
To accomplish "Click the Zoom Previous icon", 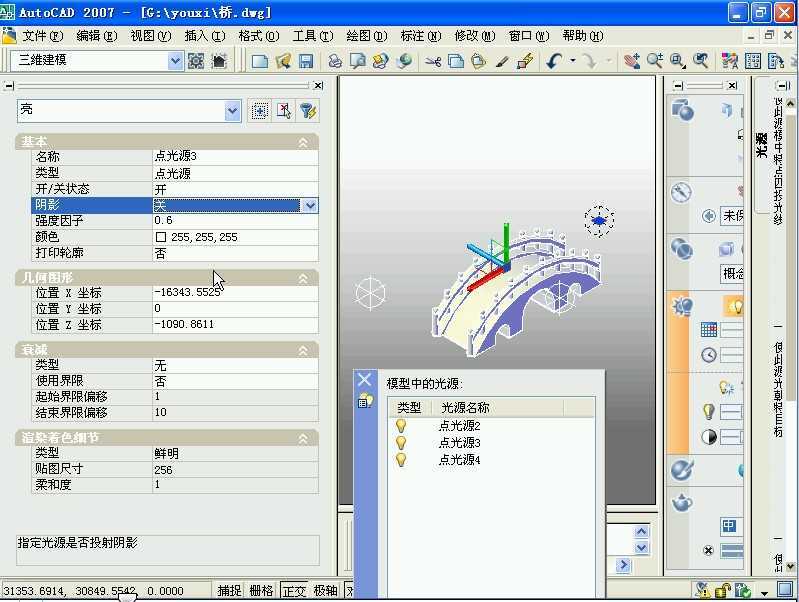I will click(x=701, y=61).
